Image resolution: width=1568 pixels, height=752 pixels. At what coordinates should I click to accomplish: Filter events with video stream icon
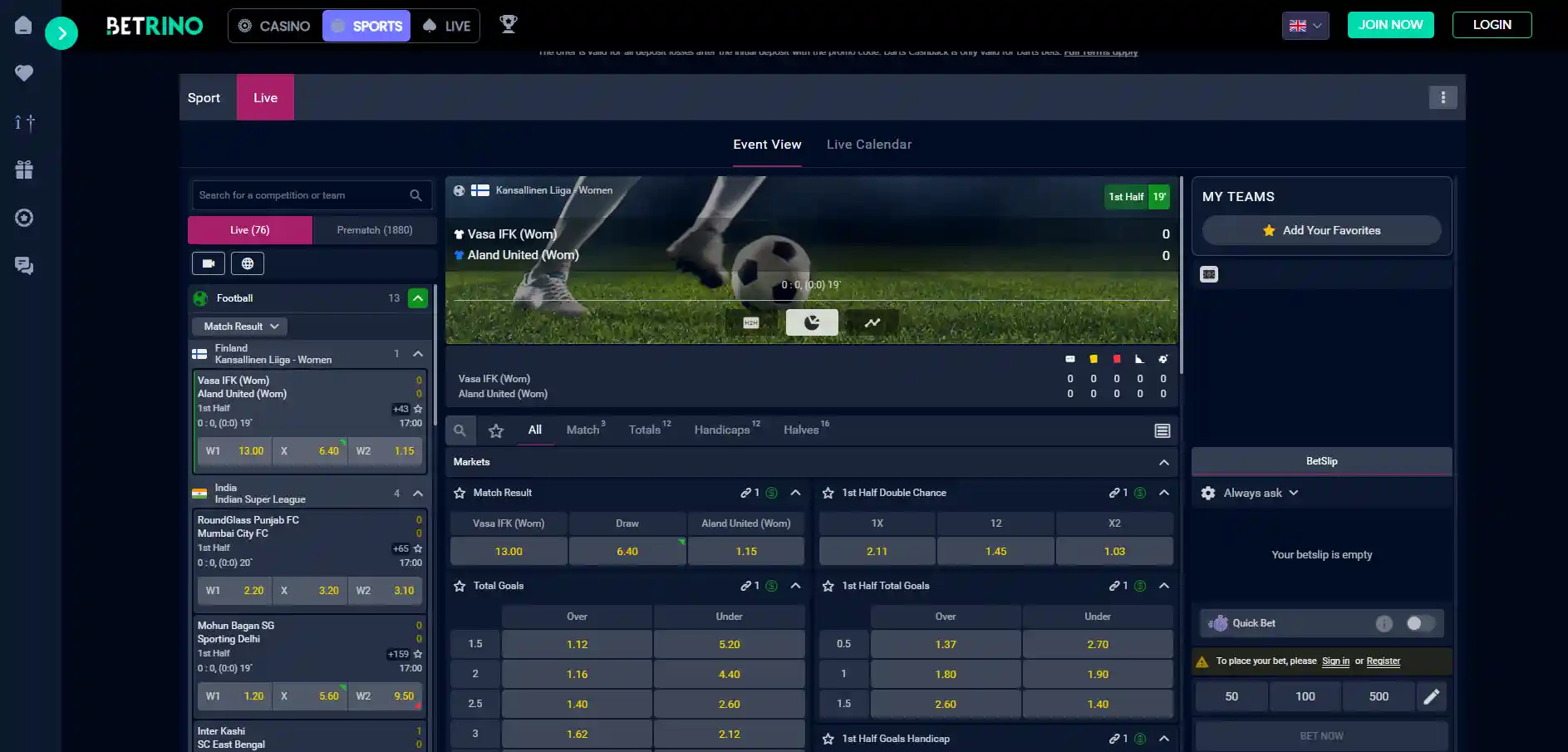point(209,263)
